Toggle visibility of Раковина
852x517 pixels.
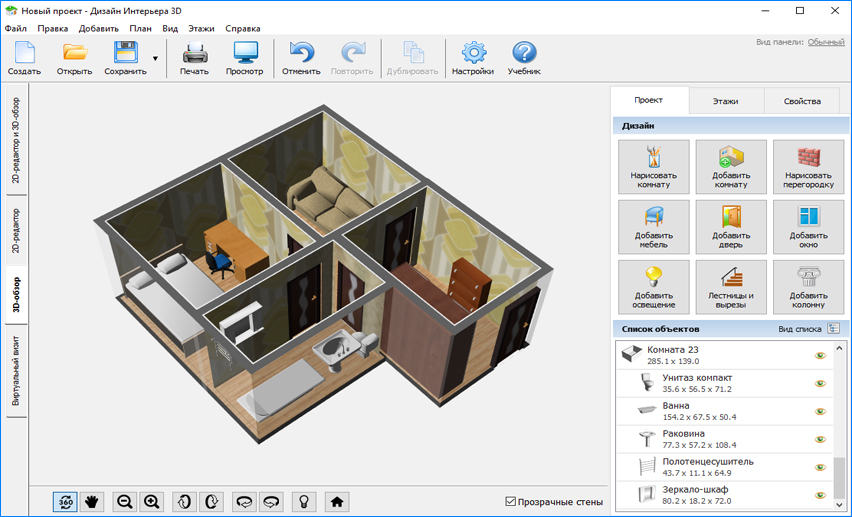click(820, 439)
